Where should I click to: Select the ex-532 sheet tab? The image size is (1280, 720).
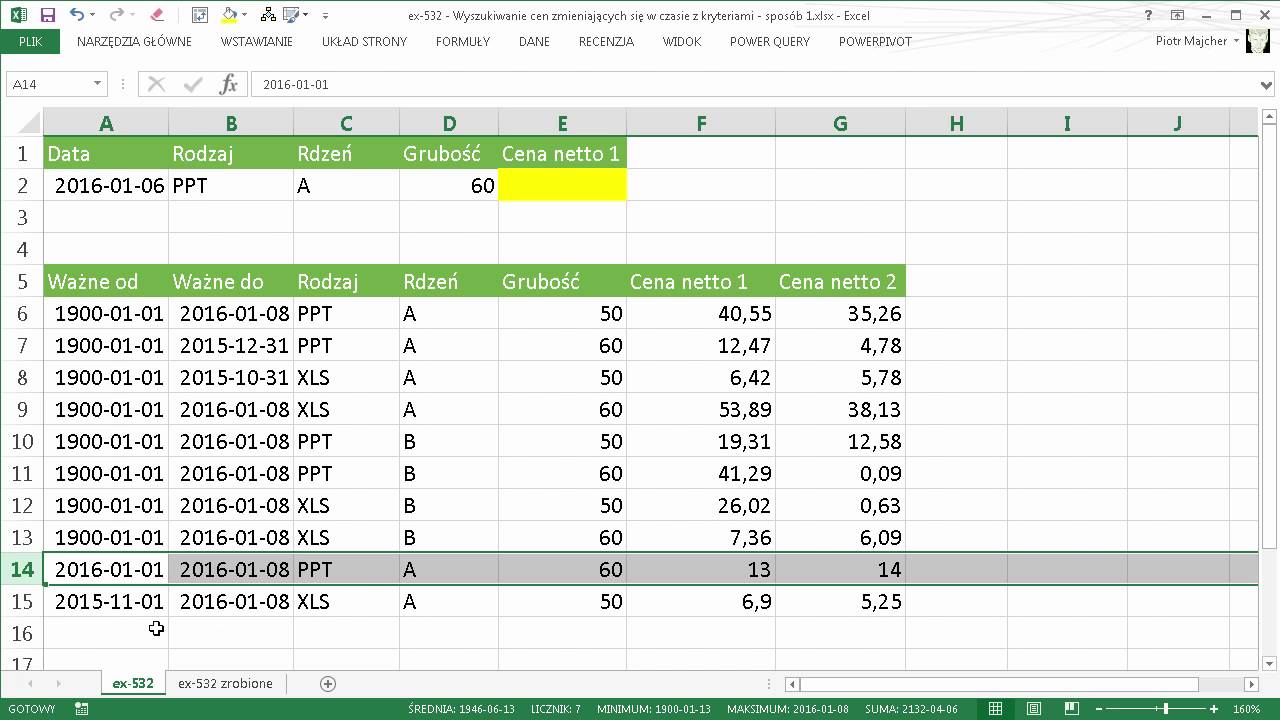pos(133,684)
